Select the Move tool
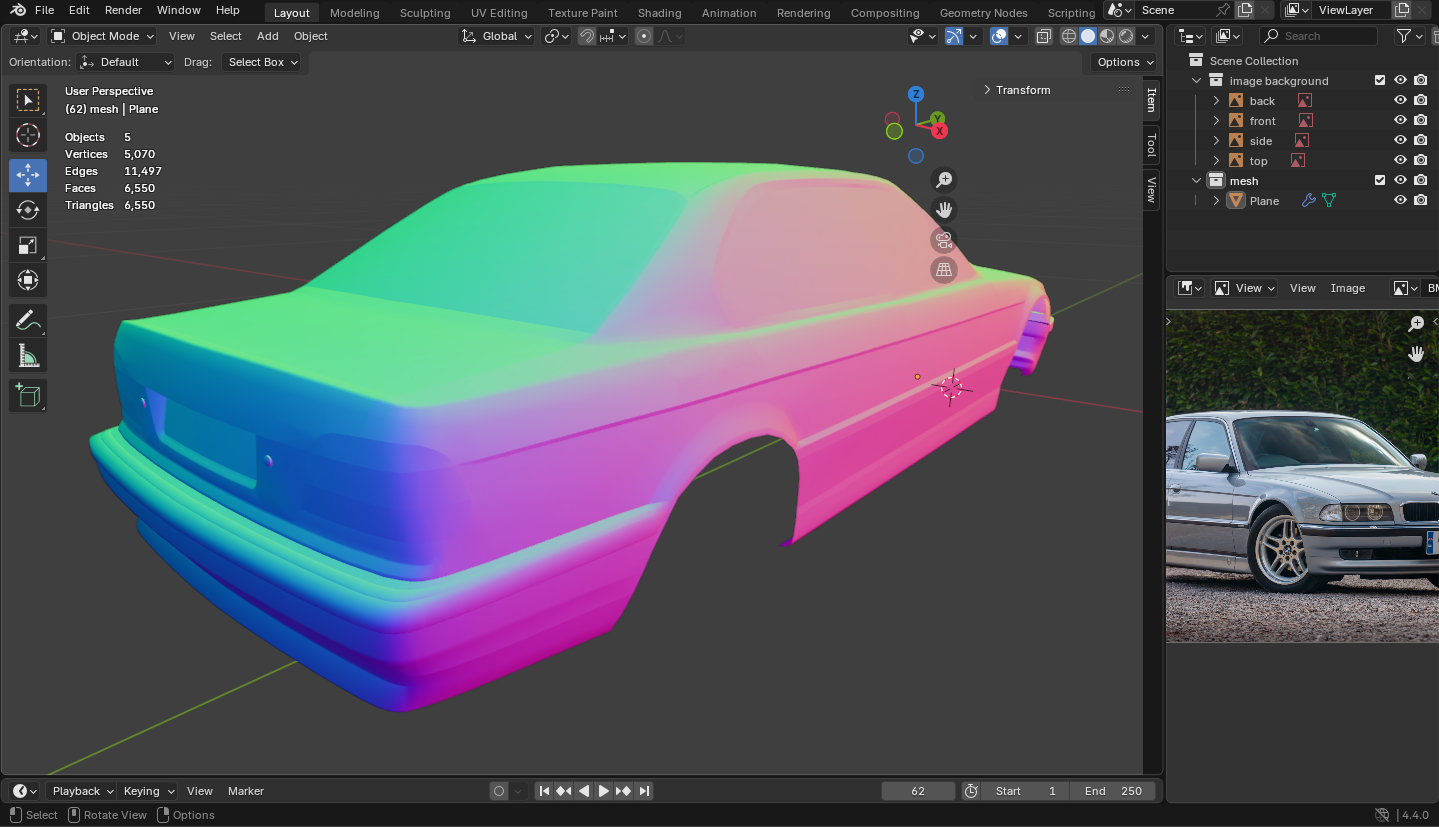1439x827 pixels. 28,175
